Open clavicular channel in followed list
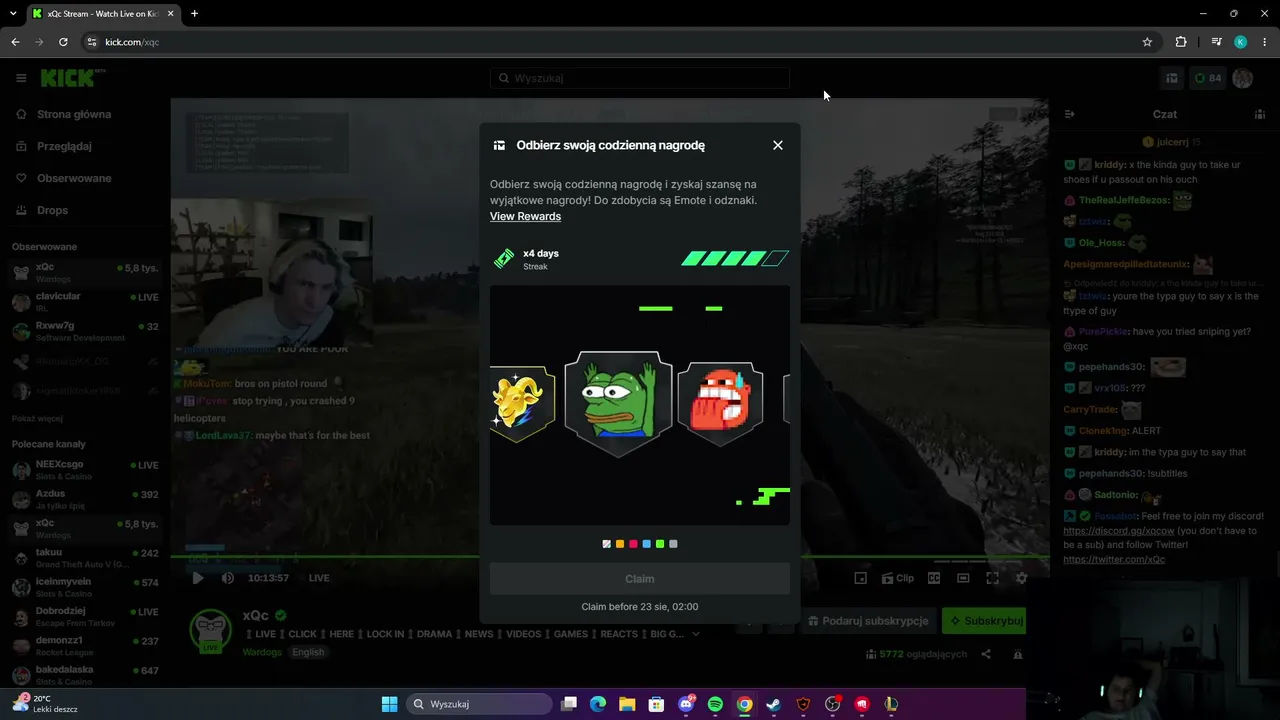1280x720 pixels. (85, 302)
